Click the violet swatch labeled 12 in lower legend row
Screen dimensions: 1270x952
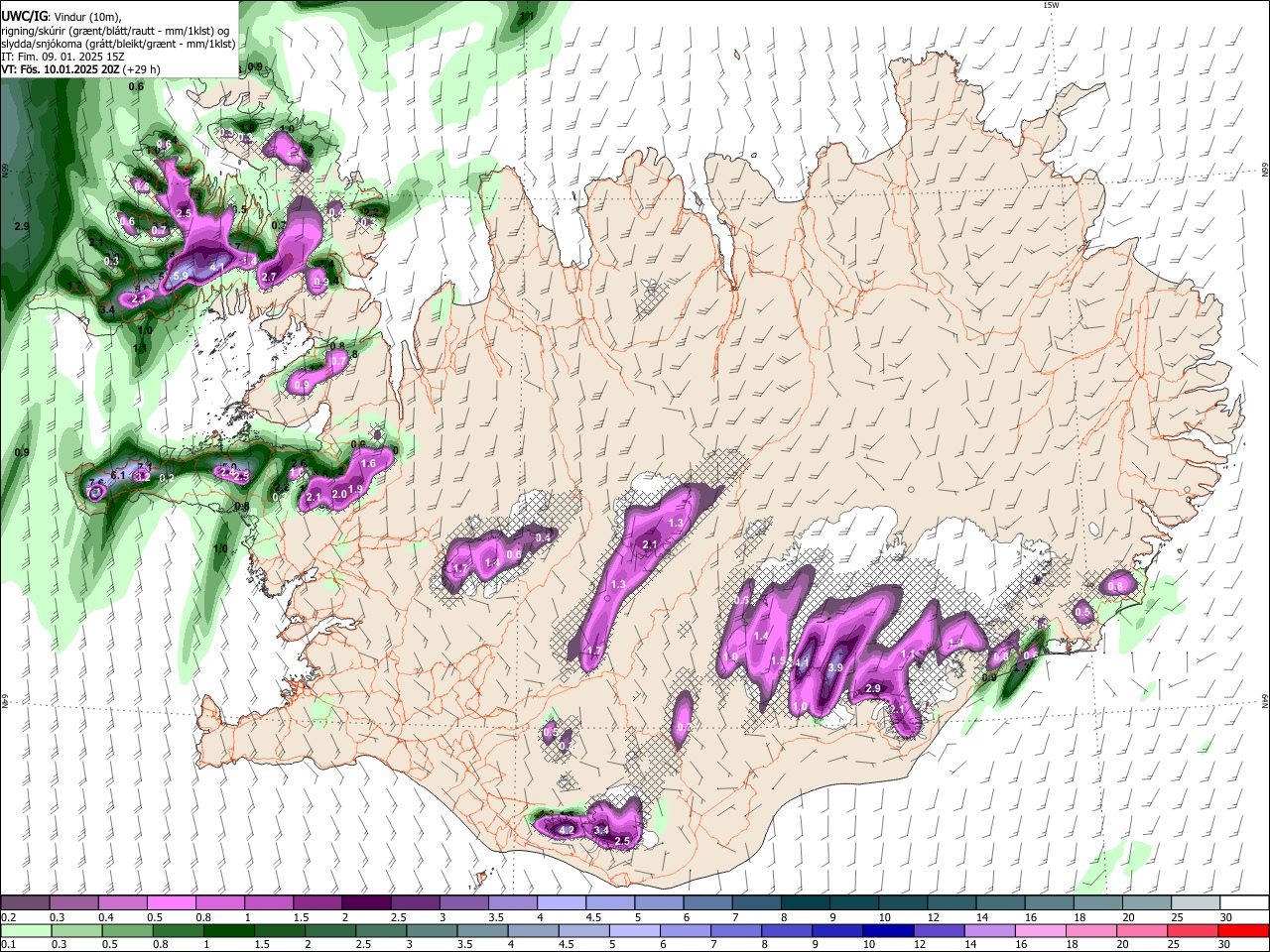pyautogui.click(x=939, y=930)
